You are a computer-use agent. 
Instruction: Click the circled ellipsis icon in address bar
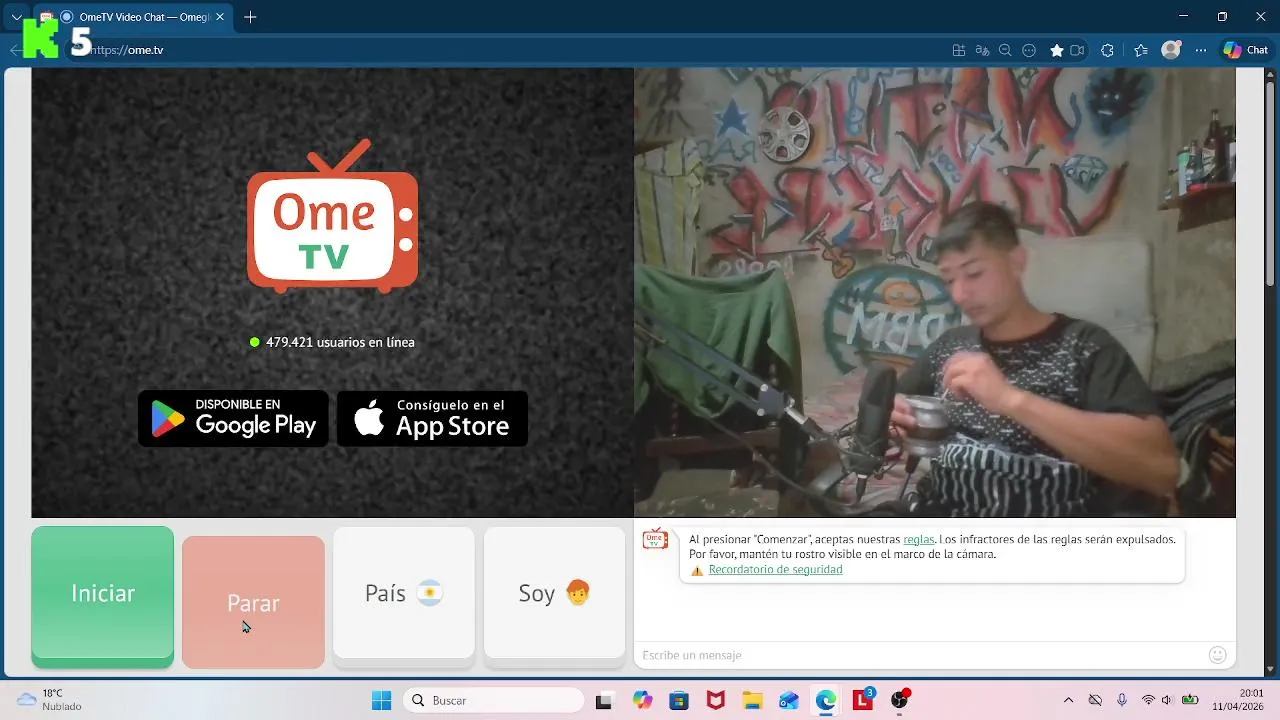pyautogui.click(x=1029, y=50)
